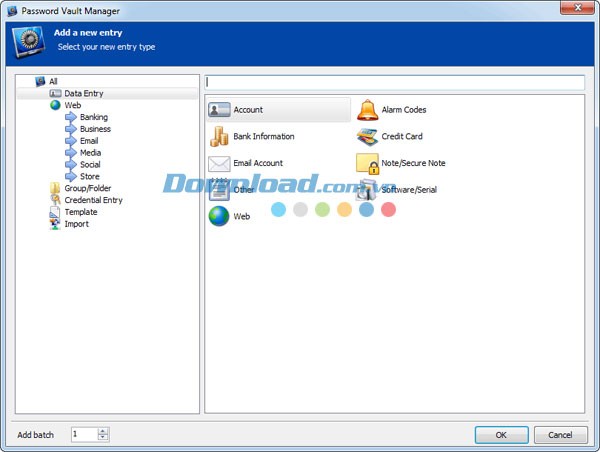600x452 pixels.
Task: Click the Import icon in tree
Action: tap(55, 224)
